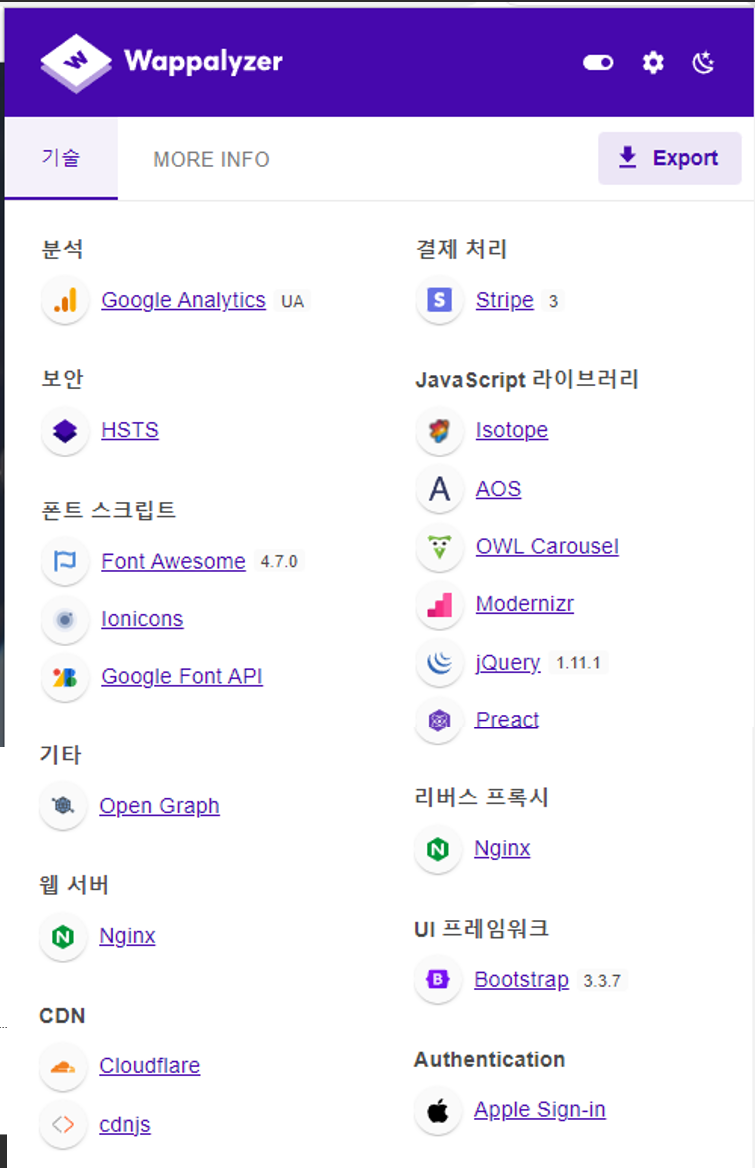Viewport: 755px width, 1168px height.
Task: Open settings via gear icon
Action: point(653,63)
